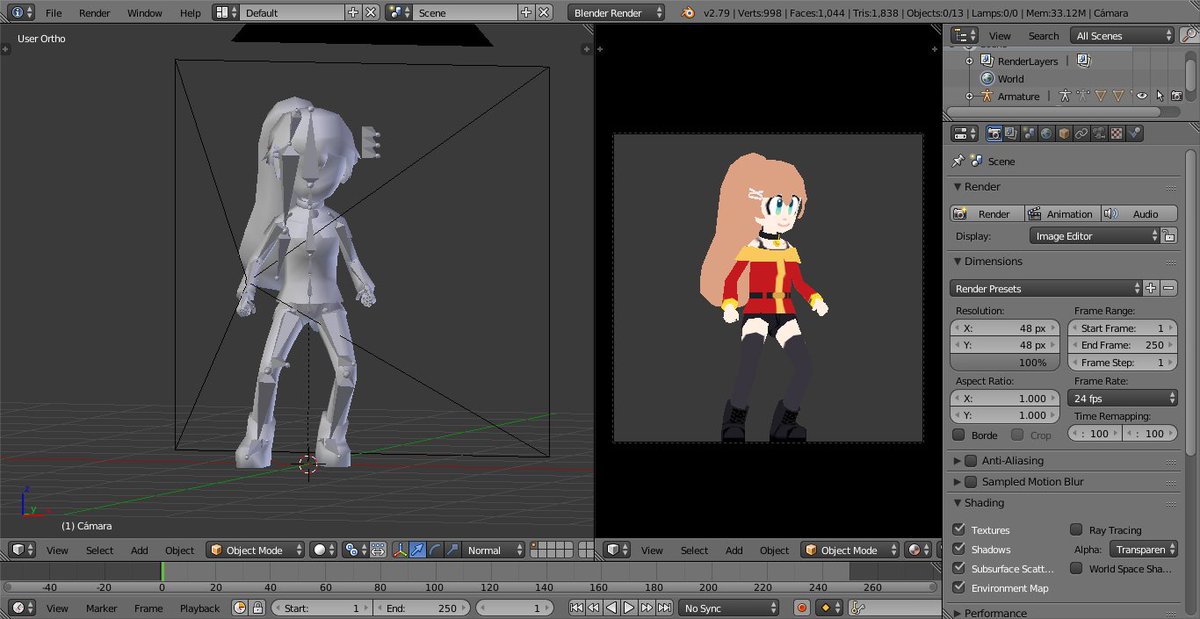Viewport: 1200px width, 619px height.
Task: Click the World globe icon in outliner
Action: [x=988, y=78]
